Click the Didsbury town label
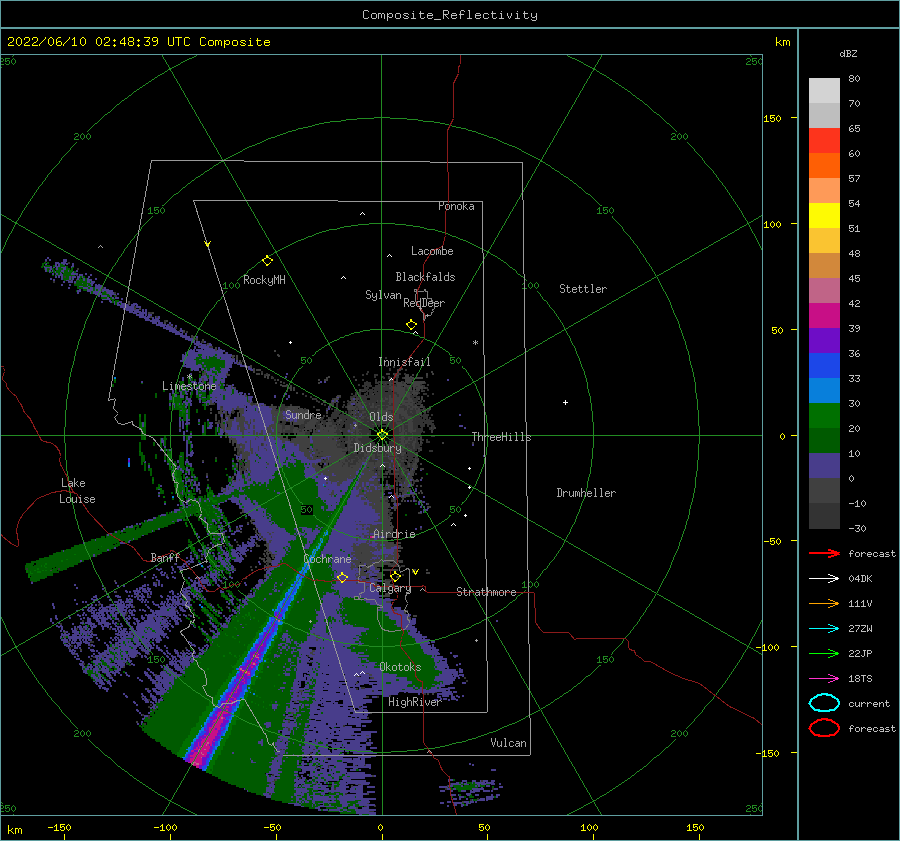900x841 pixels. (x=377, y=448)
